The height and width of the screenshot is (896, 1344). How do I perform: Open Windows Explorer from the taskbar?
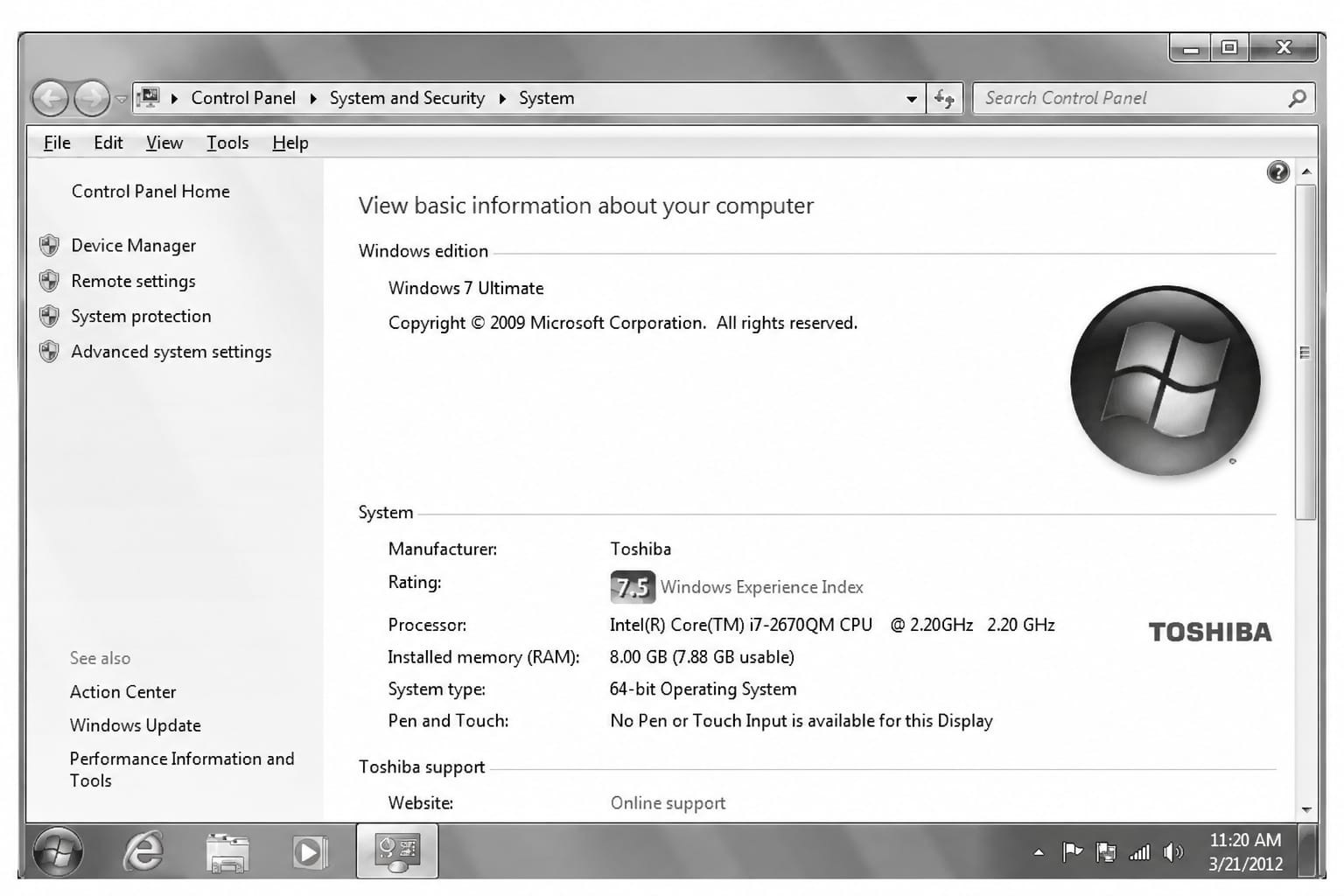click(x=227, y=853)
